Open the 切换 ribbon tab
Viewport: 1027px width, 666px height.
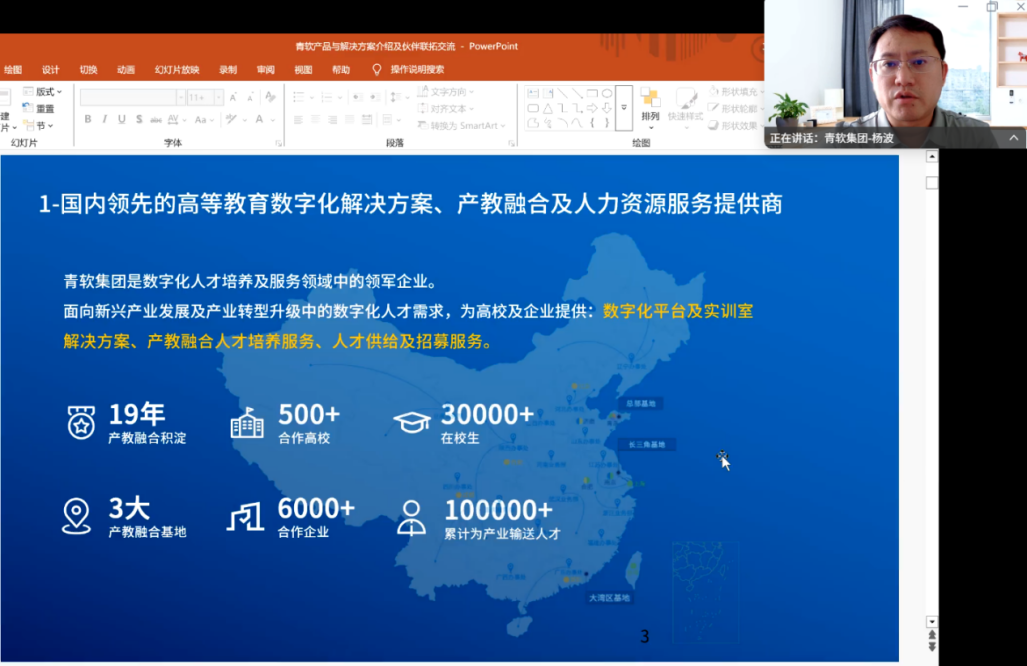[88, 69]
